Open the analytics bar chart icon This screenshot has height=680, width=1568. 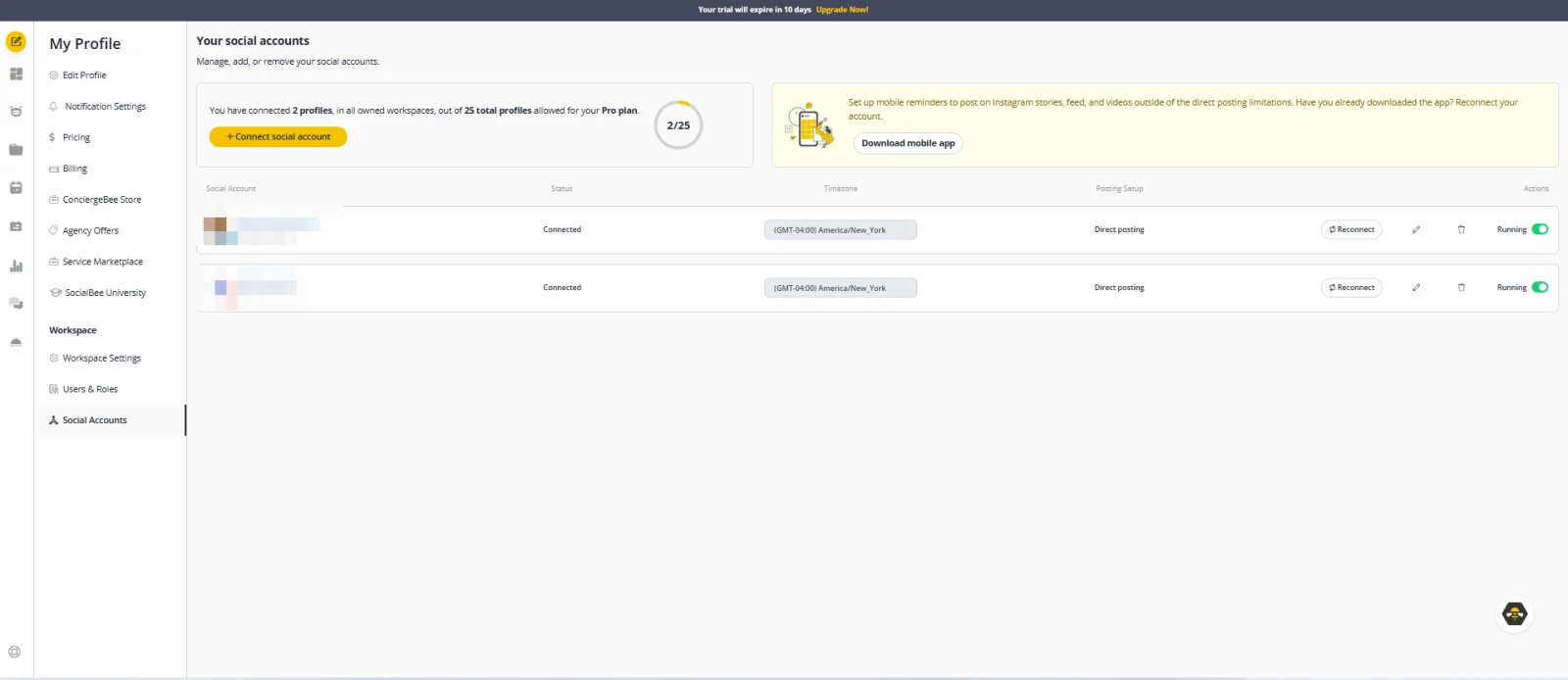16,266
